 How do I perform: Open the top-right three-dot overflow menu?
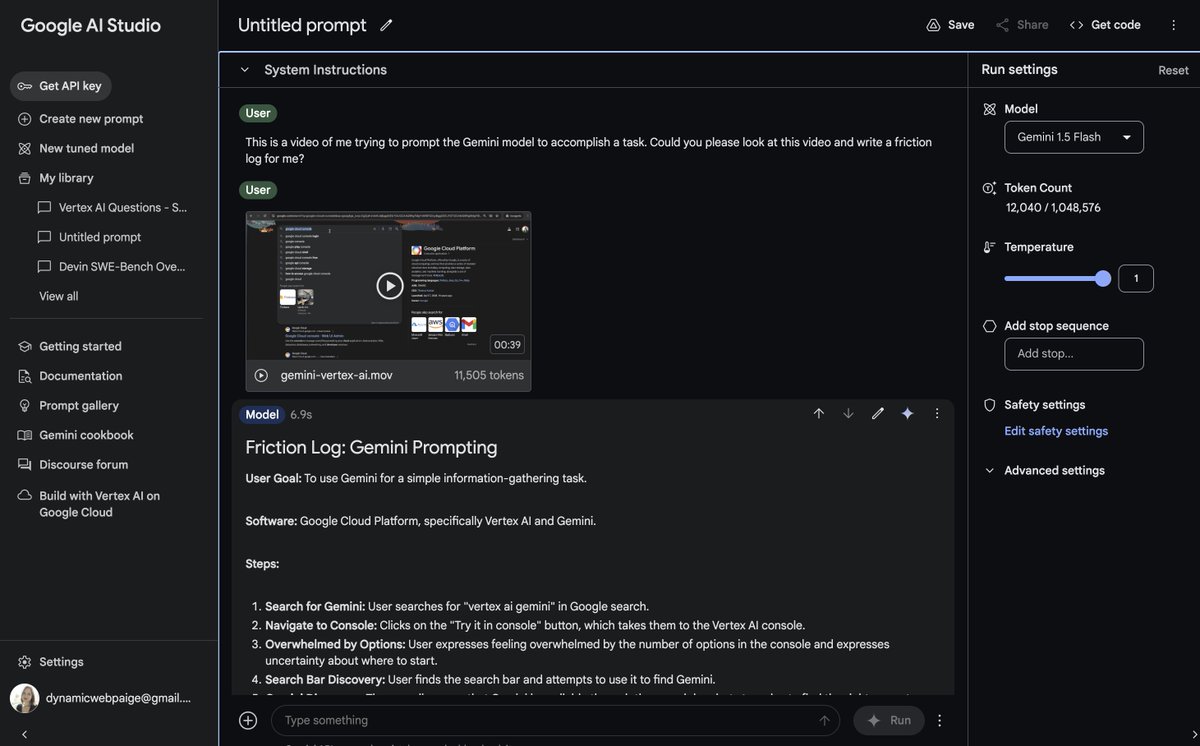click(x=1174, y=25)
